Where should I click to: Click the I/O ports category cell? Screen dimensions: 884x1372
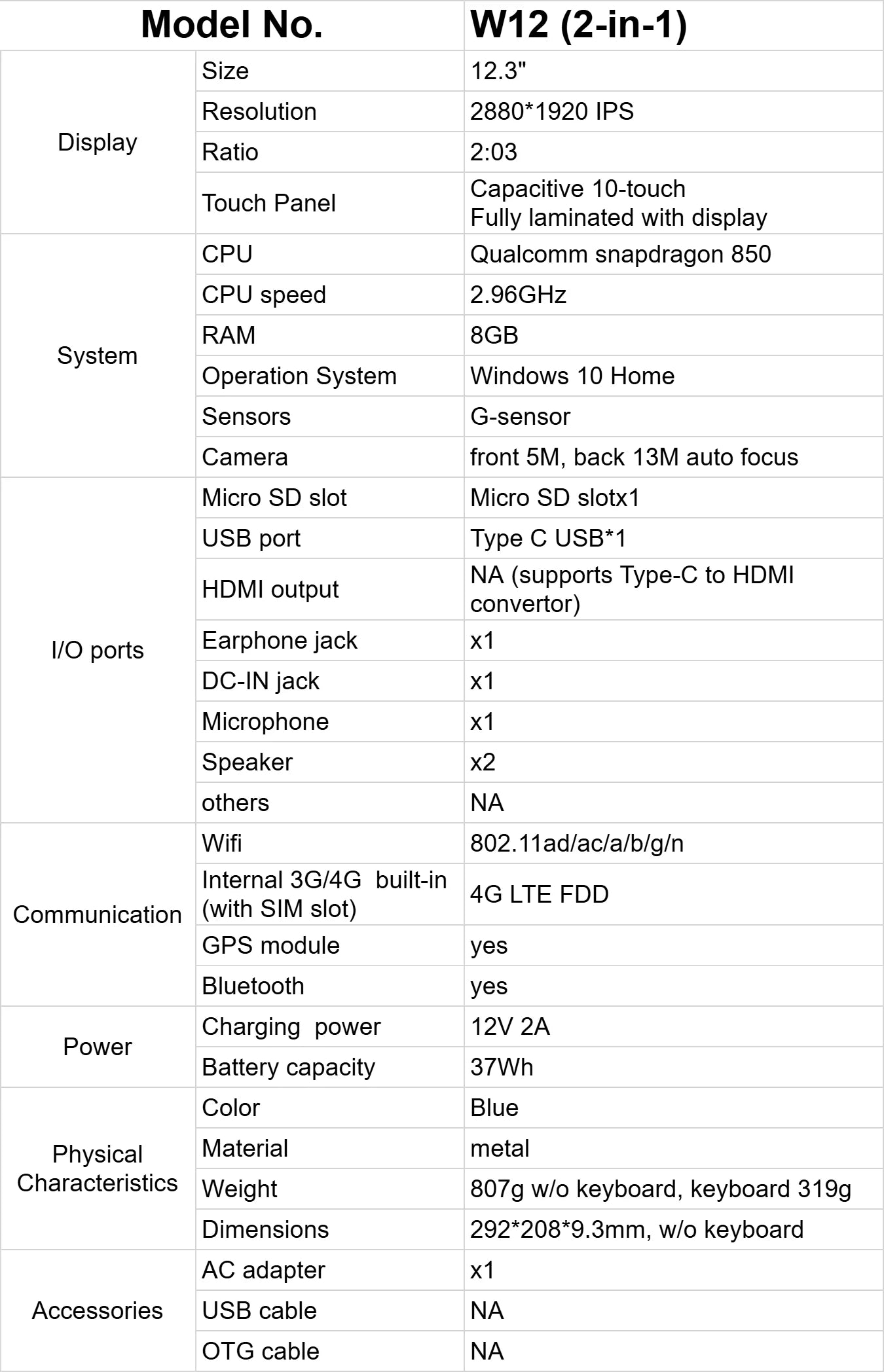click(x=98, y=650)
